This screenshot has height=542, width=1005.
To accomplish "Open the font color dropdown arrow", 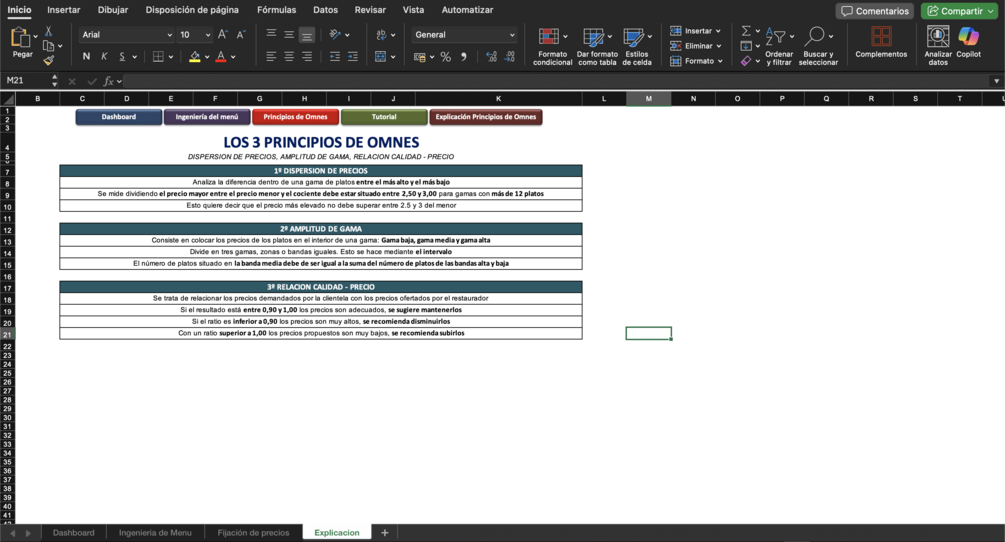I will [233, 57].
